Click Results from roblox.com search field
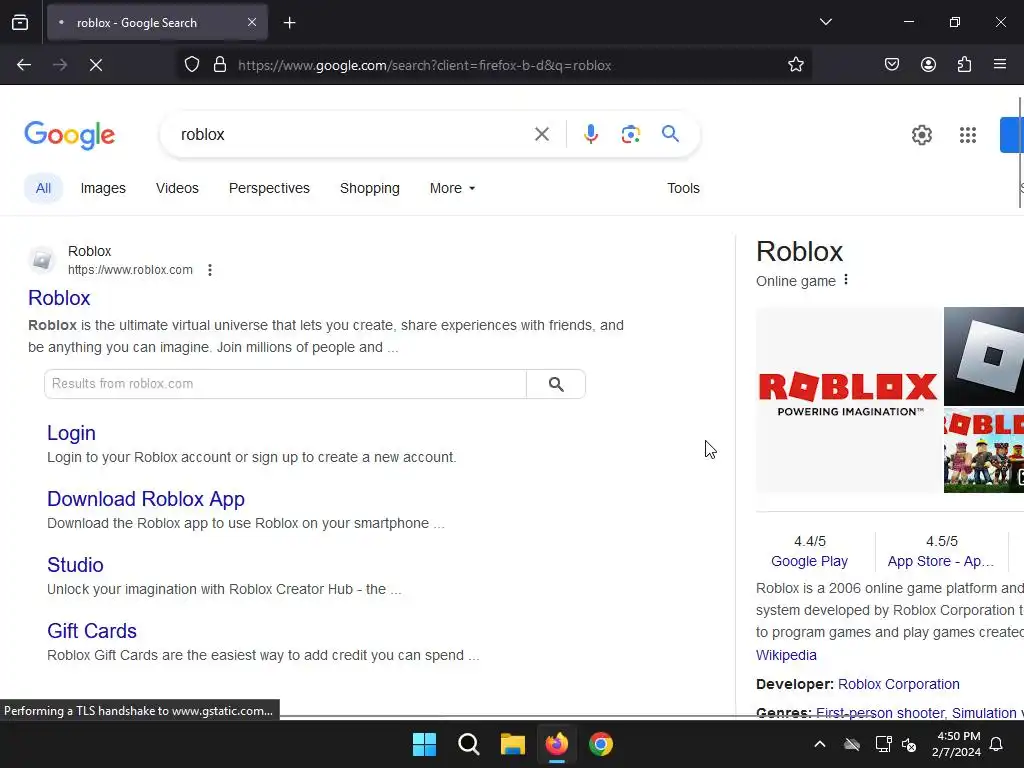The height and width of the screenshot is (768, 1024). point(285,384)
